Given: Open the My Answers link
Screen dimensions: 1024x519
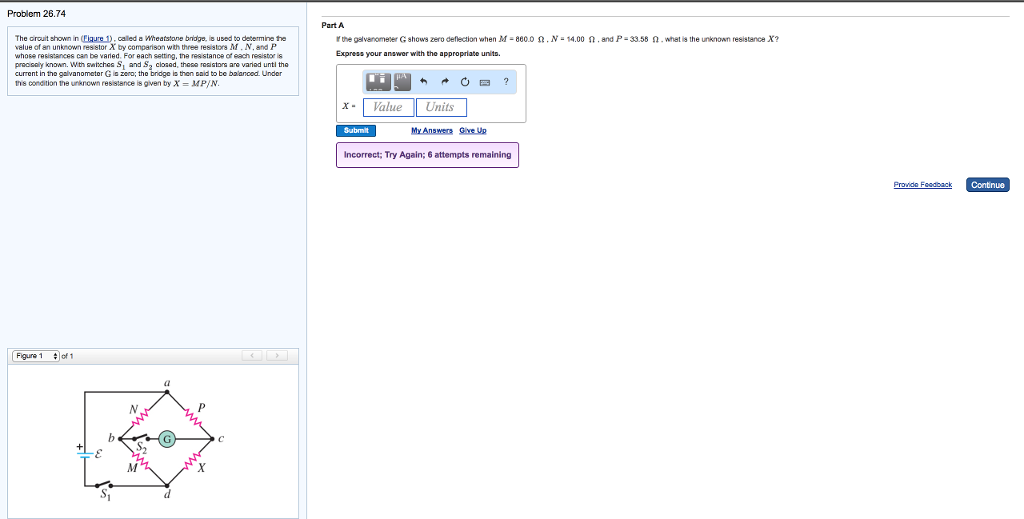Looking at the screenshot, I should click(x=432, y=131).
